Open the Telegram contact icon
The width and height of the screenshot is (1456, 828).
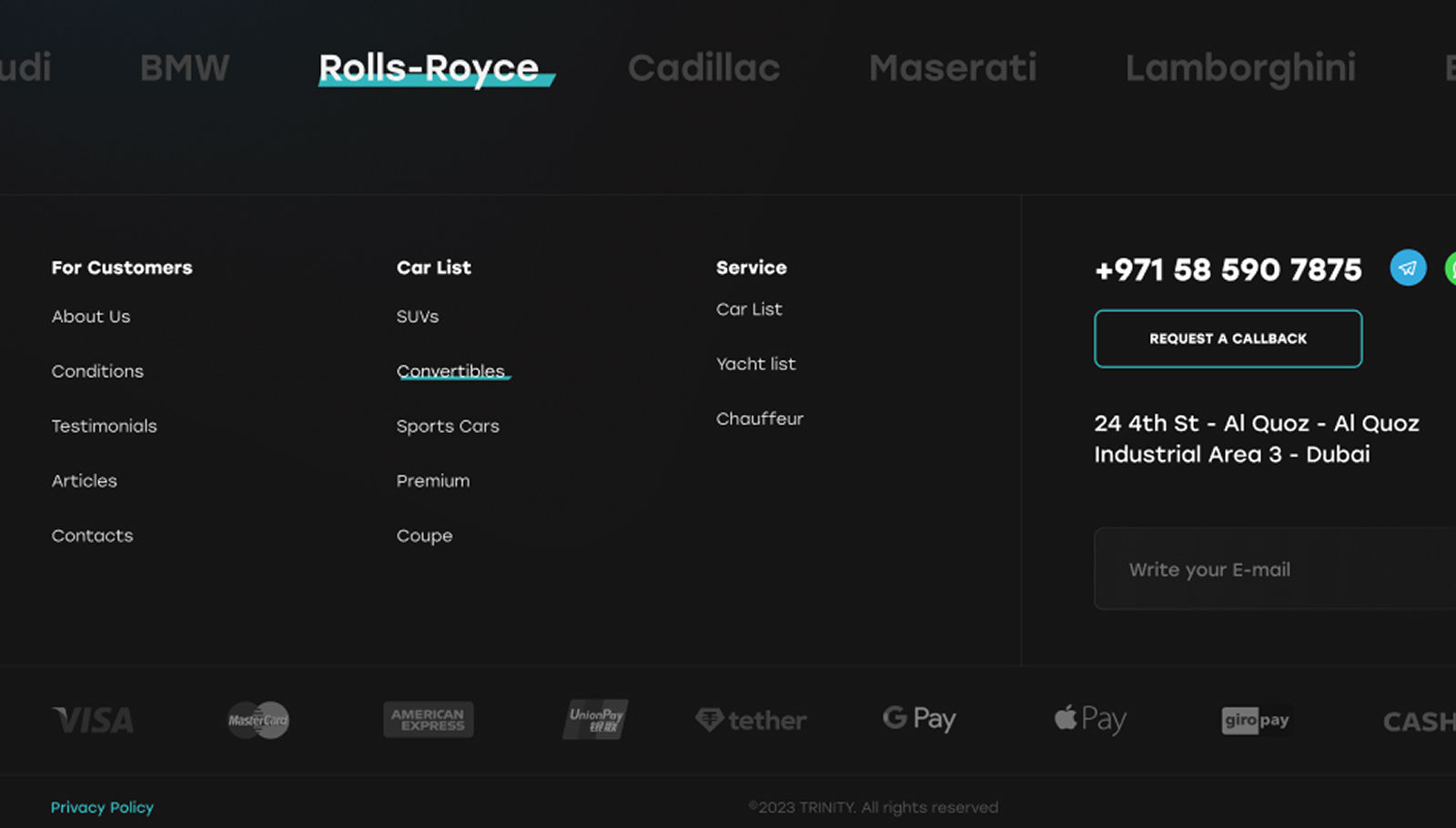coord(1408,268)
